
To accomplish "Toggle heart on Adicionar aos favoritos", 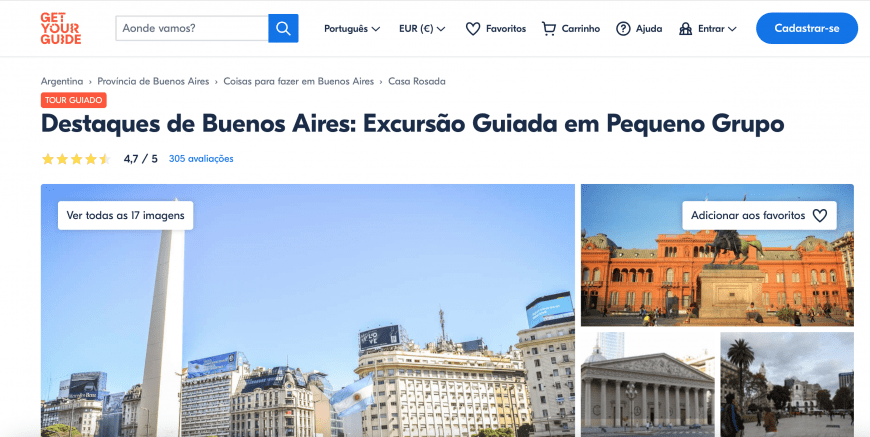I will pos(820,215).
